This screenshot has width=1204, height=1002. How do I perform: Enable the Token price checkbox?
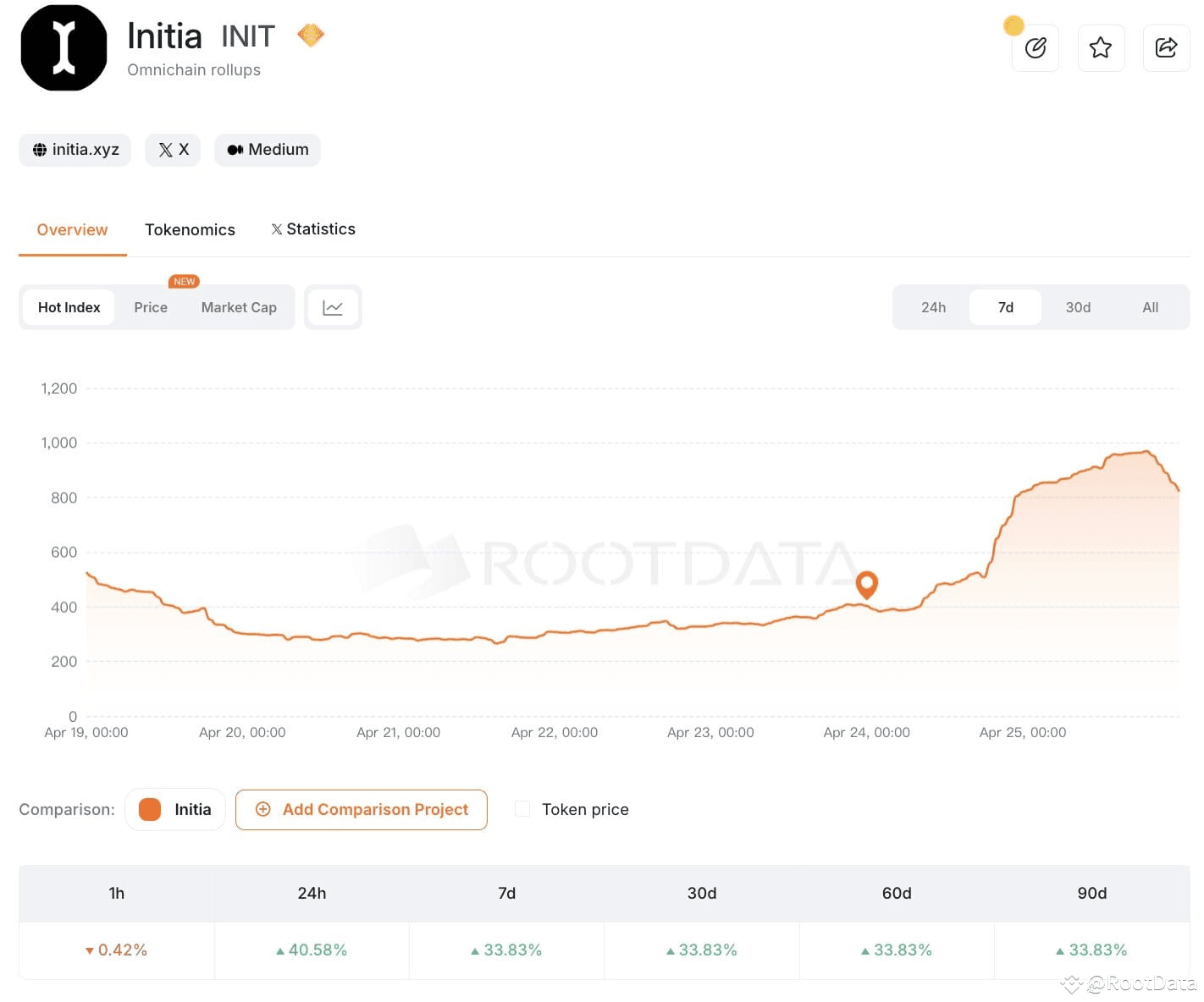tap(522, 808)
